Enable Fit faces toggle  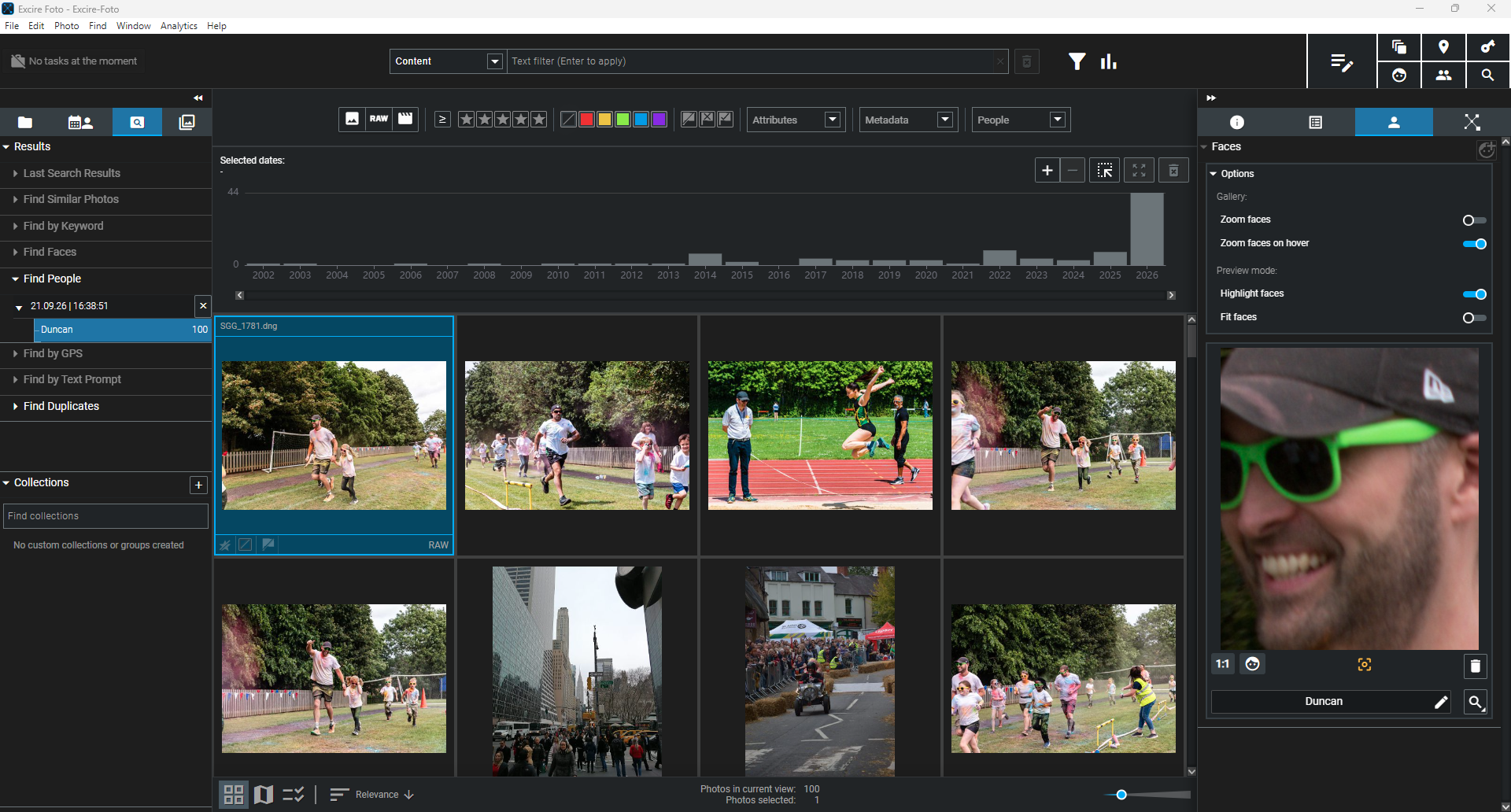(1474, 318)
